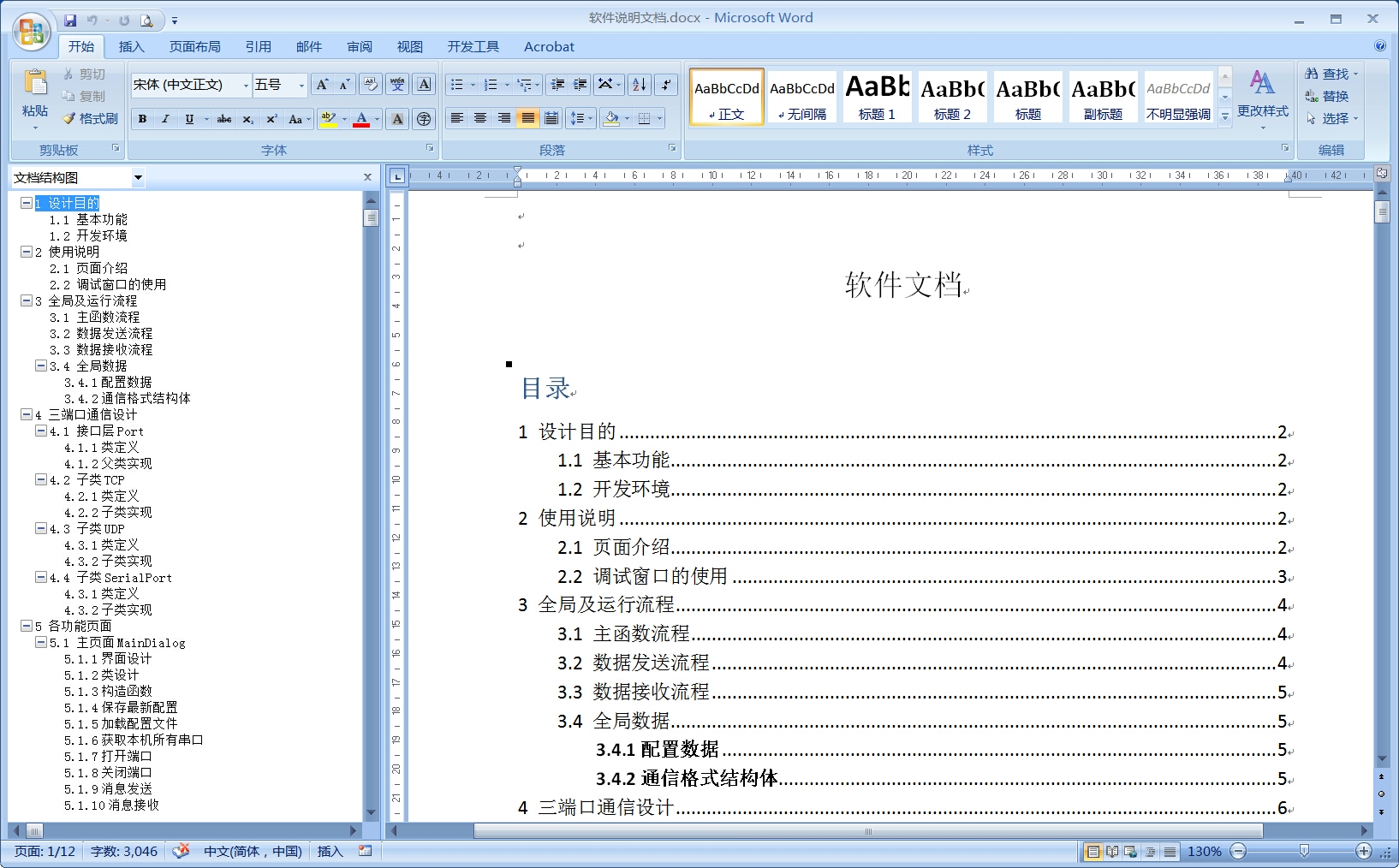
Task: Switch to the 视图 (View) tab
Action: click(410, 46)
